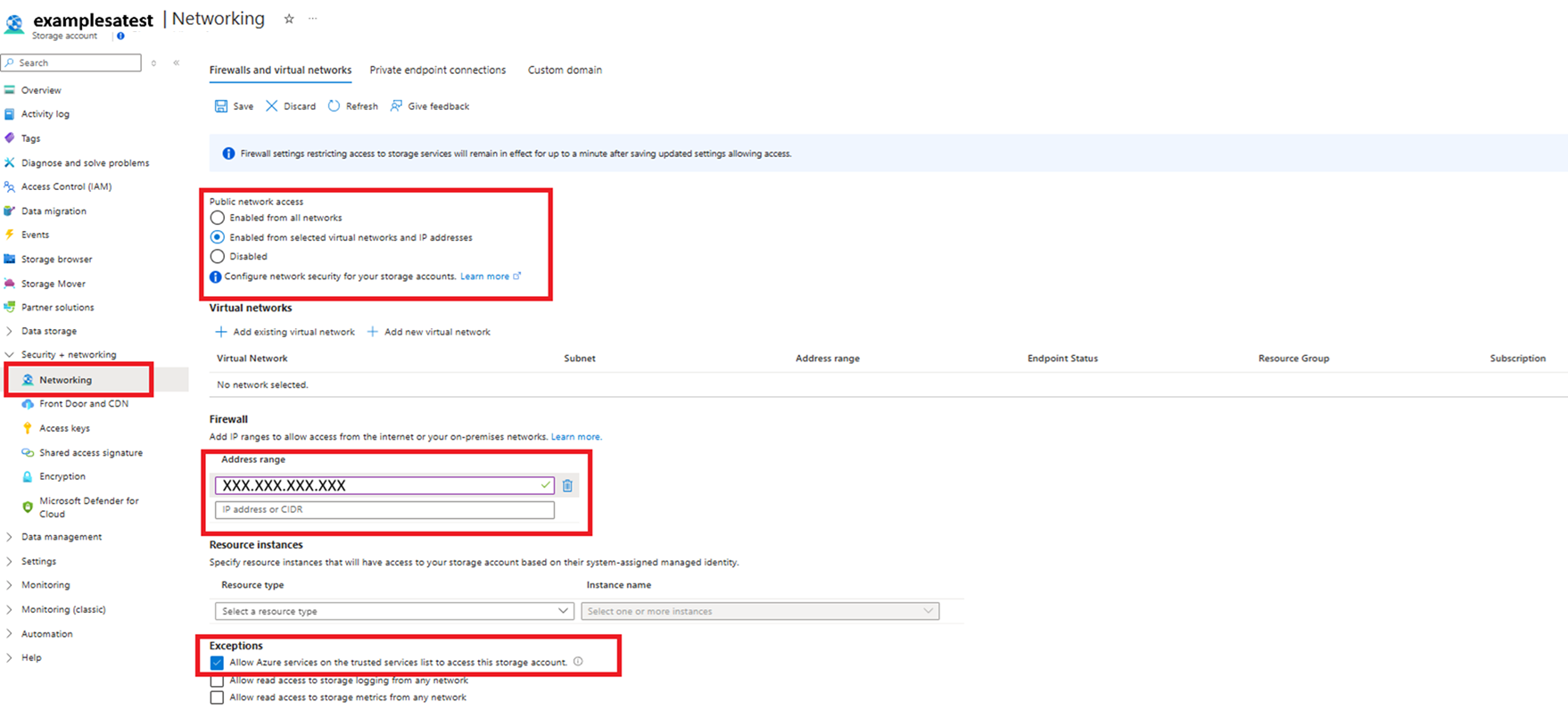Open Learn more link for network security
The image size is (1568, 718).
pos(491,276)
